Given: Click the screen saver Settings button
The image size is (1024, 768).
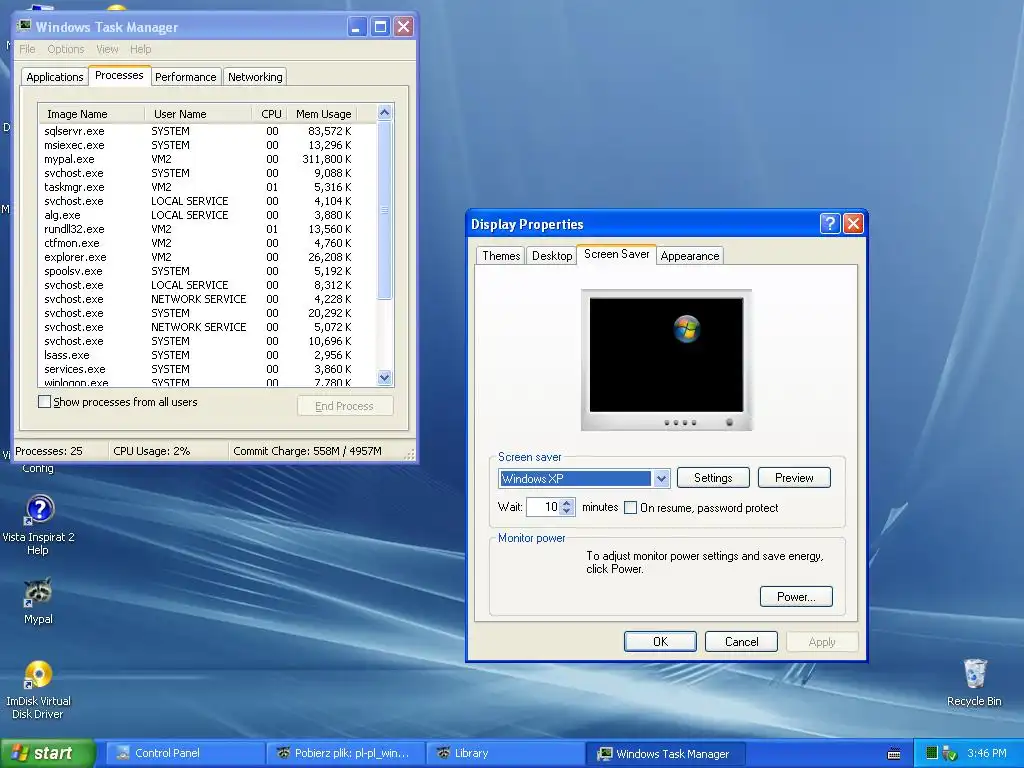Looking at the screenshot, I should [x=713, y=477].
